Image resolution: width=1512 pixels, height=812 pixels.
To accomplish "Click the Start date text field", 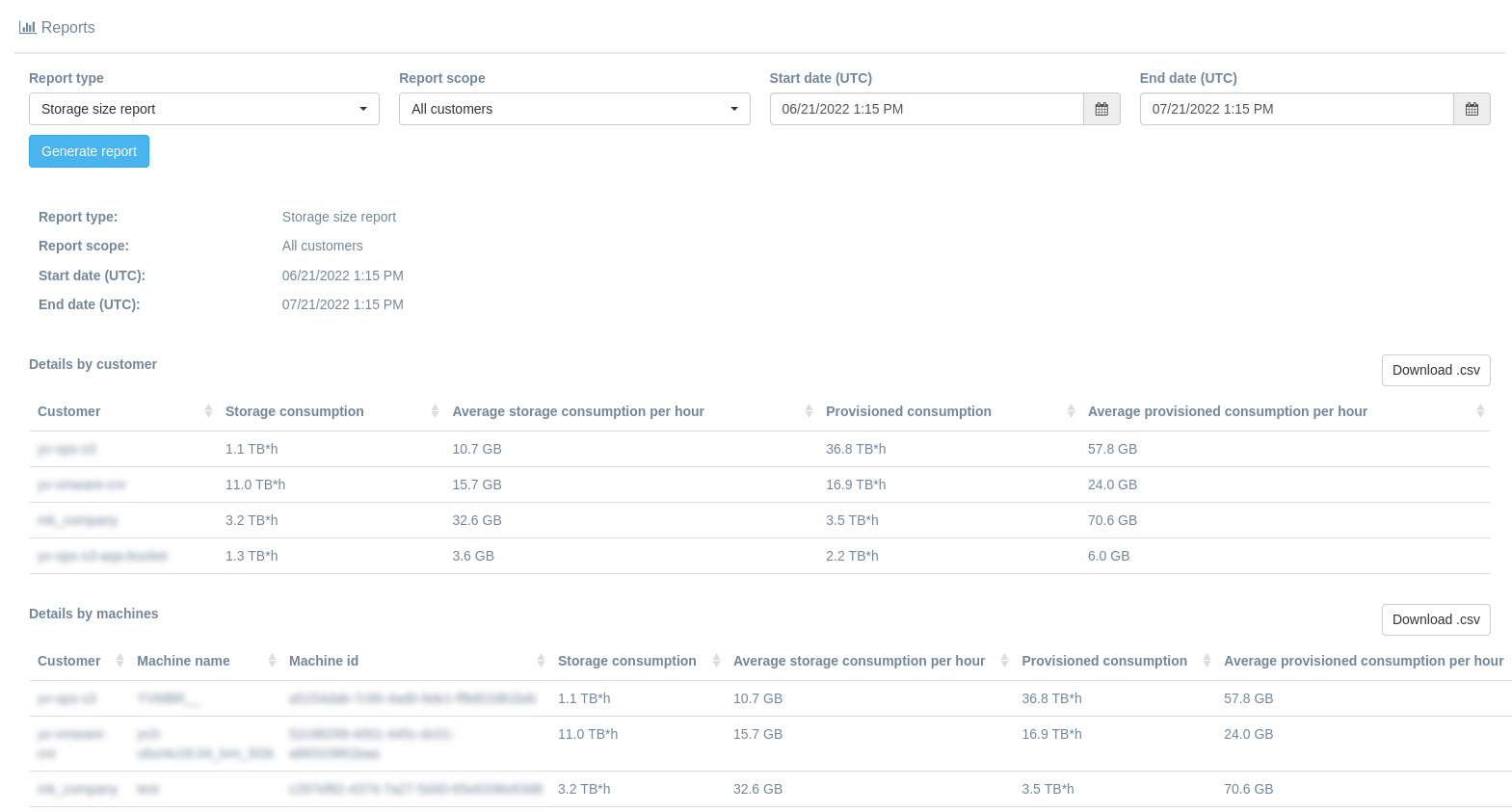I will (x=926, y=109).
